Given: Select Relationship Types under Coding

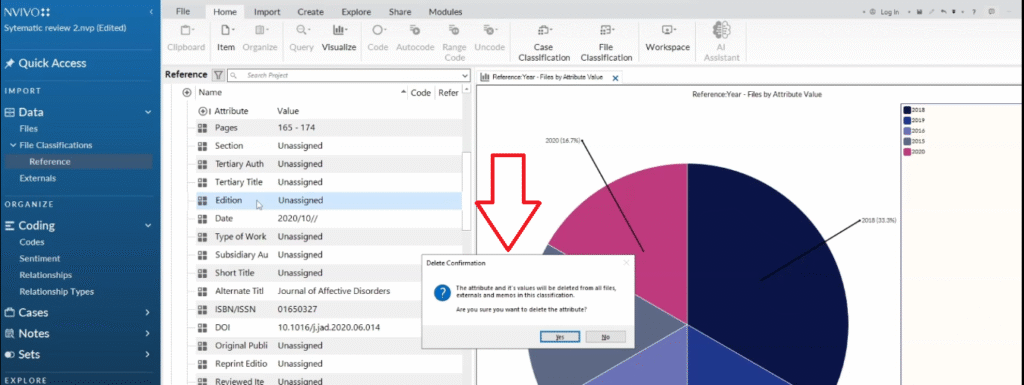Looking at the screenshot, I should click(57, 292).
